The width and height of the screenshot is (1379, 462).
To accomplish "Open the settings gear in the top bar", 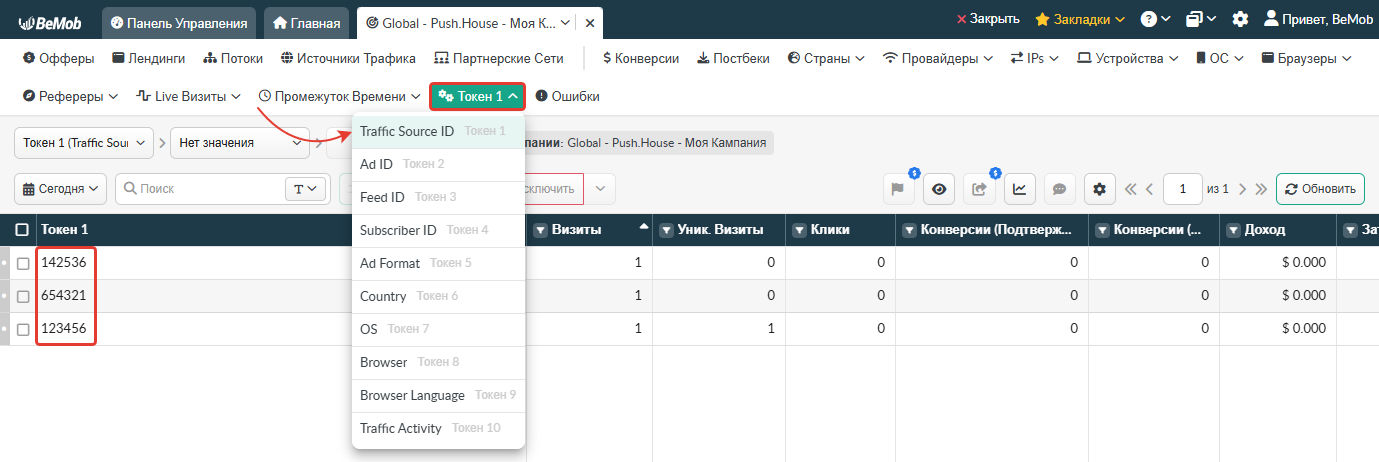I will (x=1240, y=19).
